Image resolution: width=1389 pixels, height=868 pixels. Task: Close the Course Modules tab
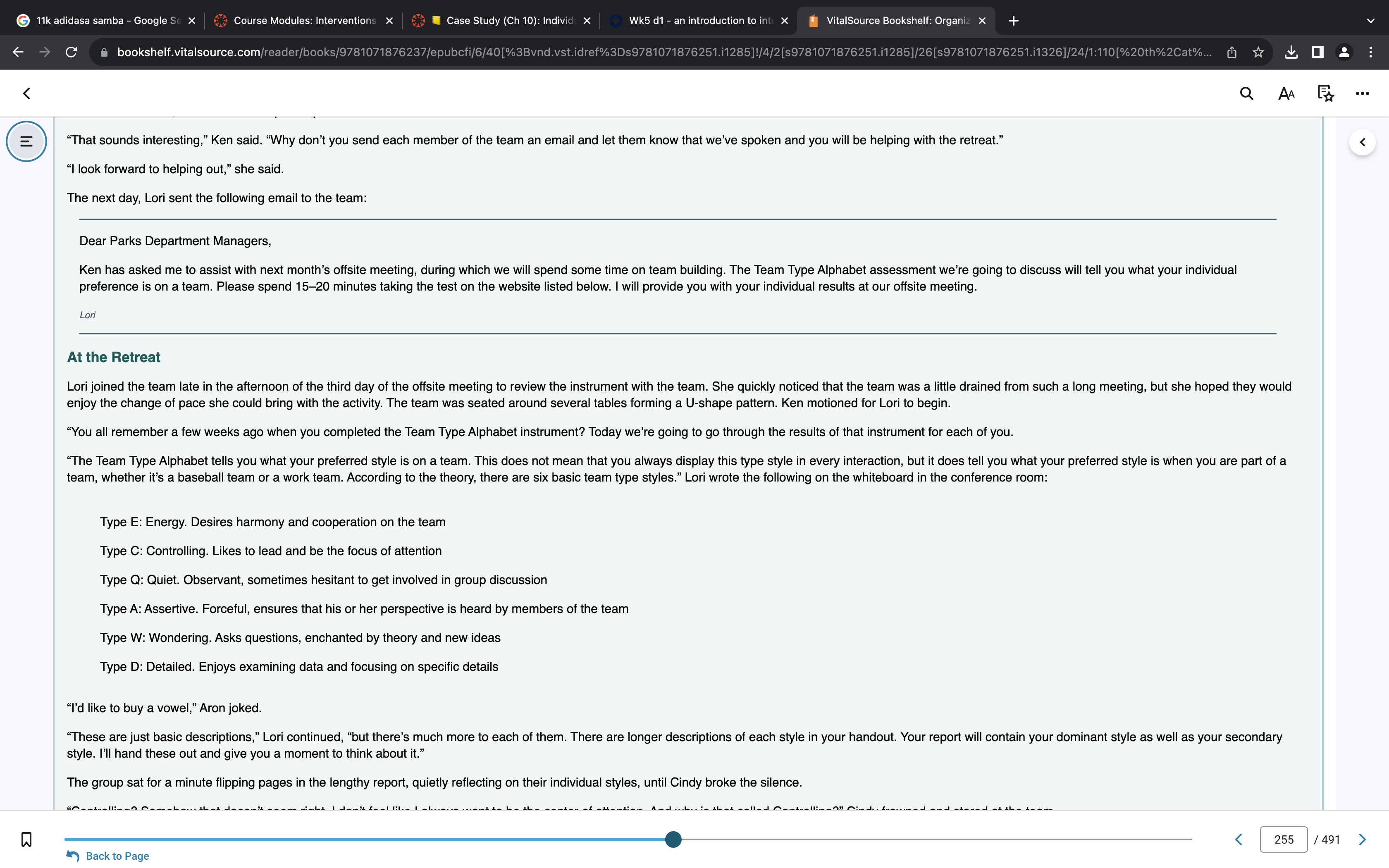point(389,21)
